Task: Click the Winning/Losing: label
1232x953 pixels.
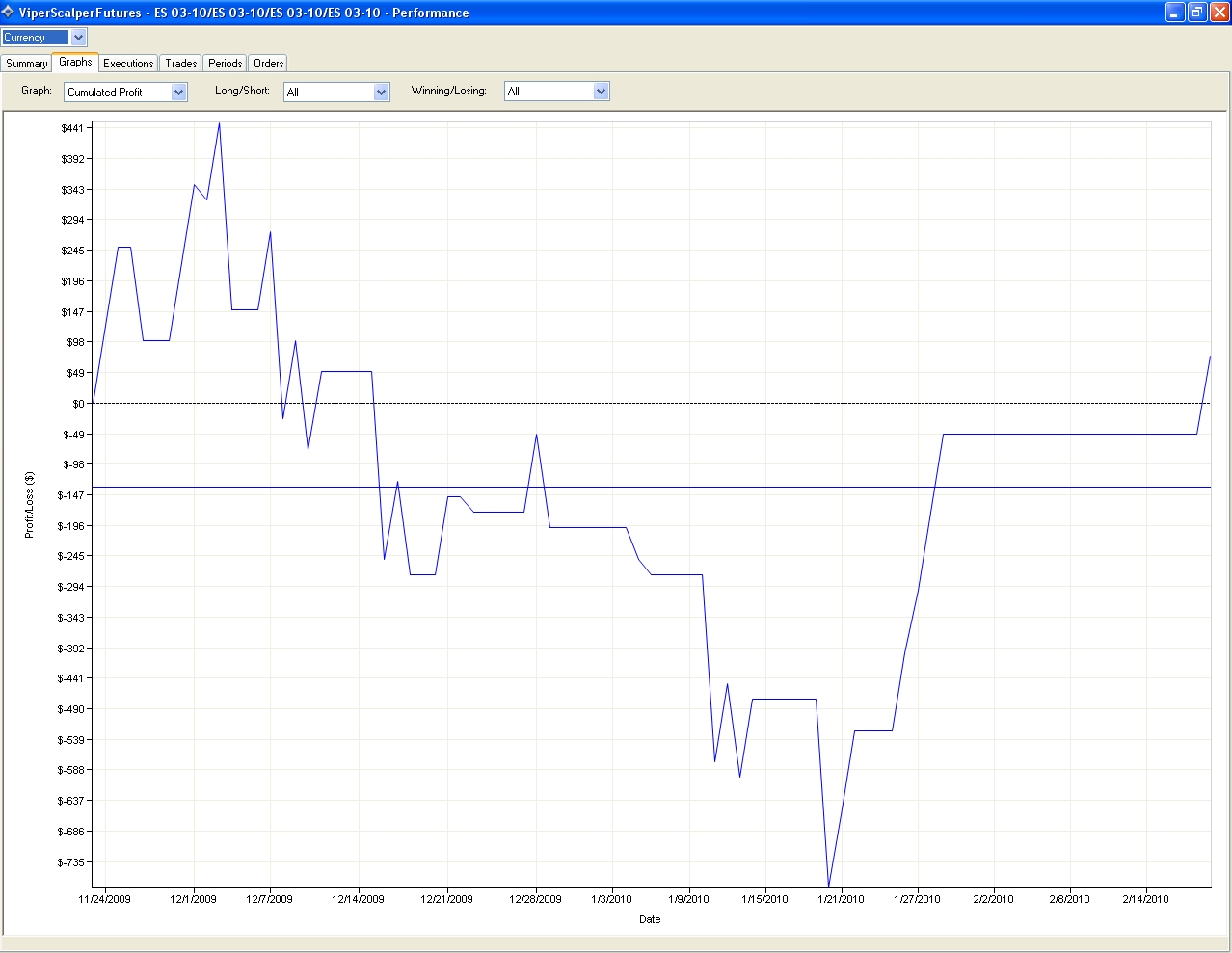Action: tap(449, 91)
